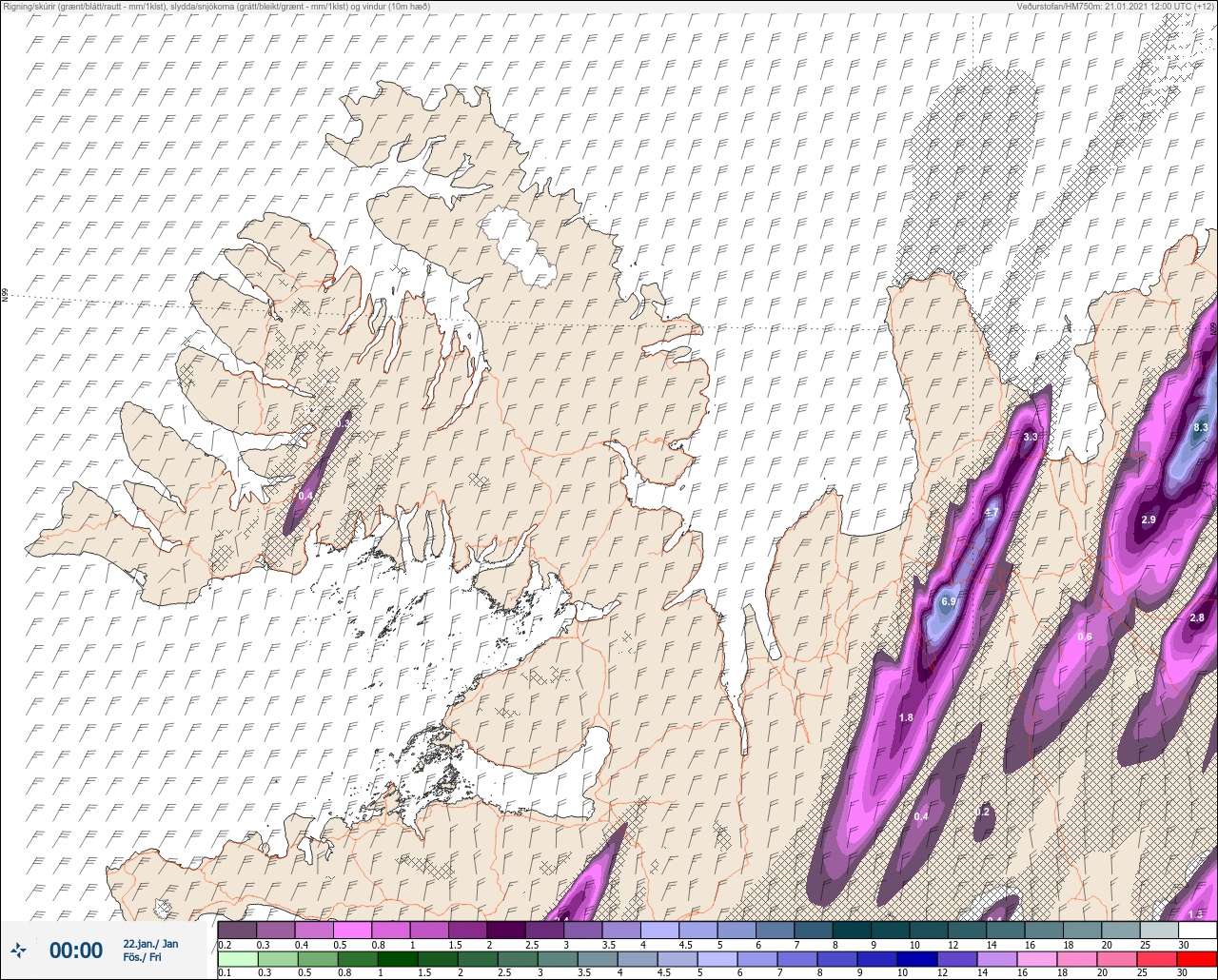Click the 6.9 precipitation value on the map
This screenshot has height=980, width=1218.
[x=948, y=602]
